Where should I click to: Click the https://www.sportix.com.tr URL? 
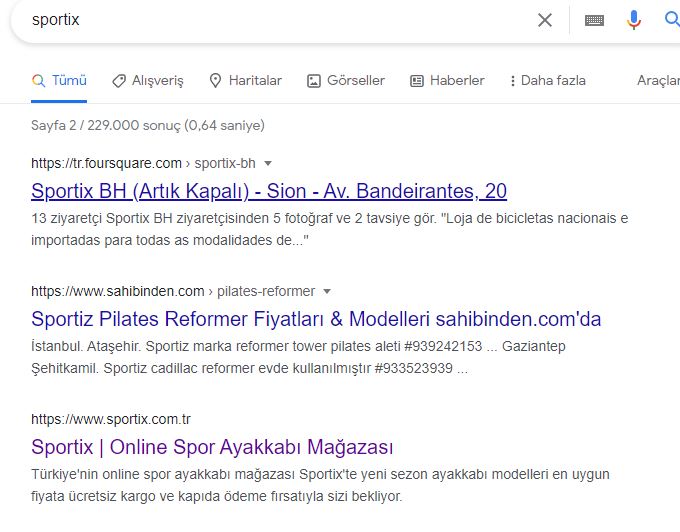(111, 419)
